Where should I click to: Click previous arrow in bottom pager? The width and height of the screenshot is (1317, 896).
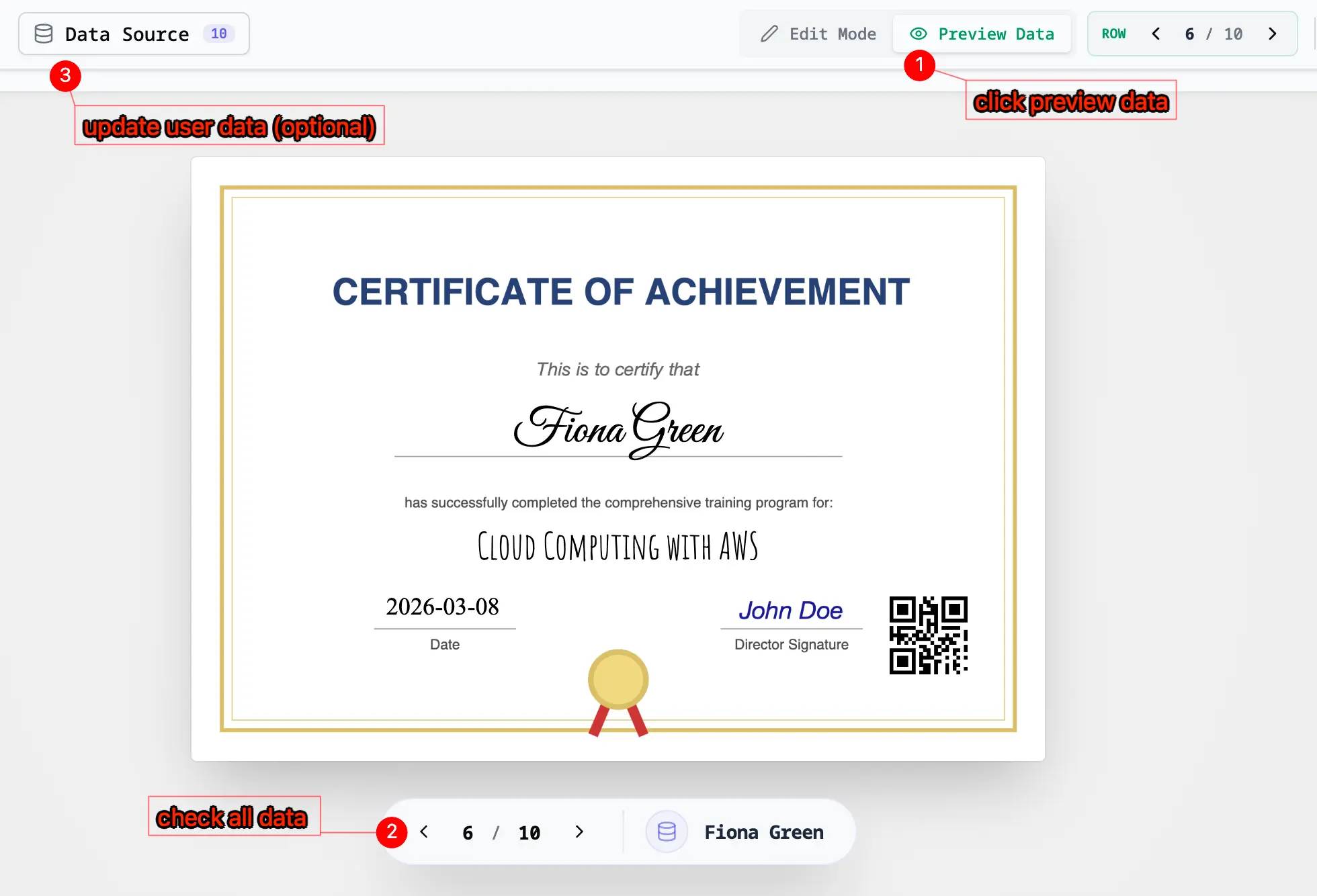pos(424,832)
